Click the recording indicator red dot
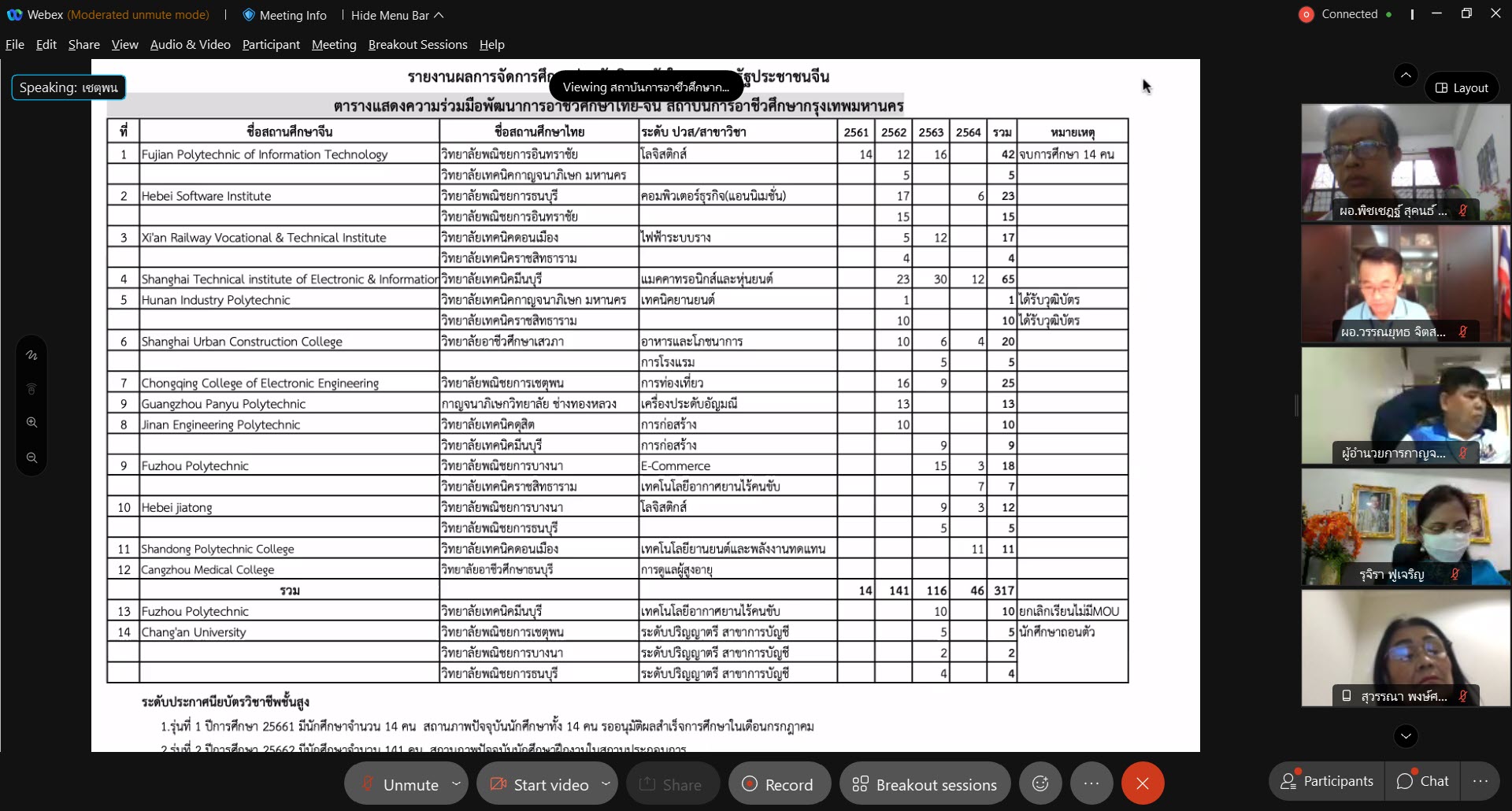Screen dimensions: 1512x811 pyautogui.click(x=1306, y=14)
